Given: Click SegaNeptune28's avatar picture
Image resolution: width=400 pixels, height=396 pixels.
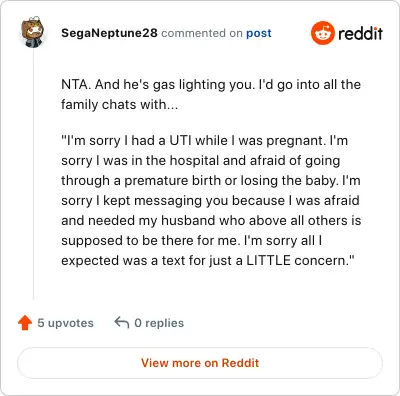Looking at the screenshot, I should (x=32, y=32).
